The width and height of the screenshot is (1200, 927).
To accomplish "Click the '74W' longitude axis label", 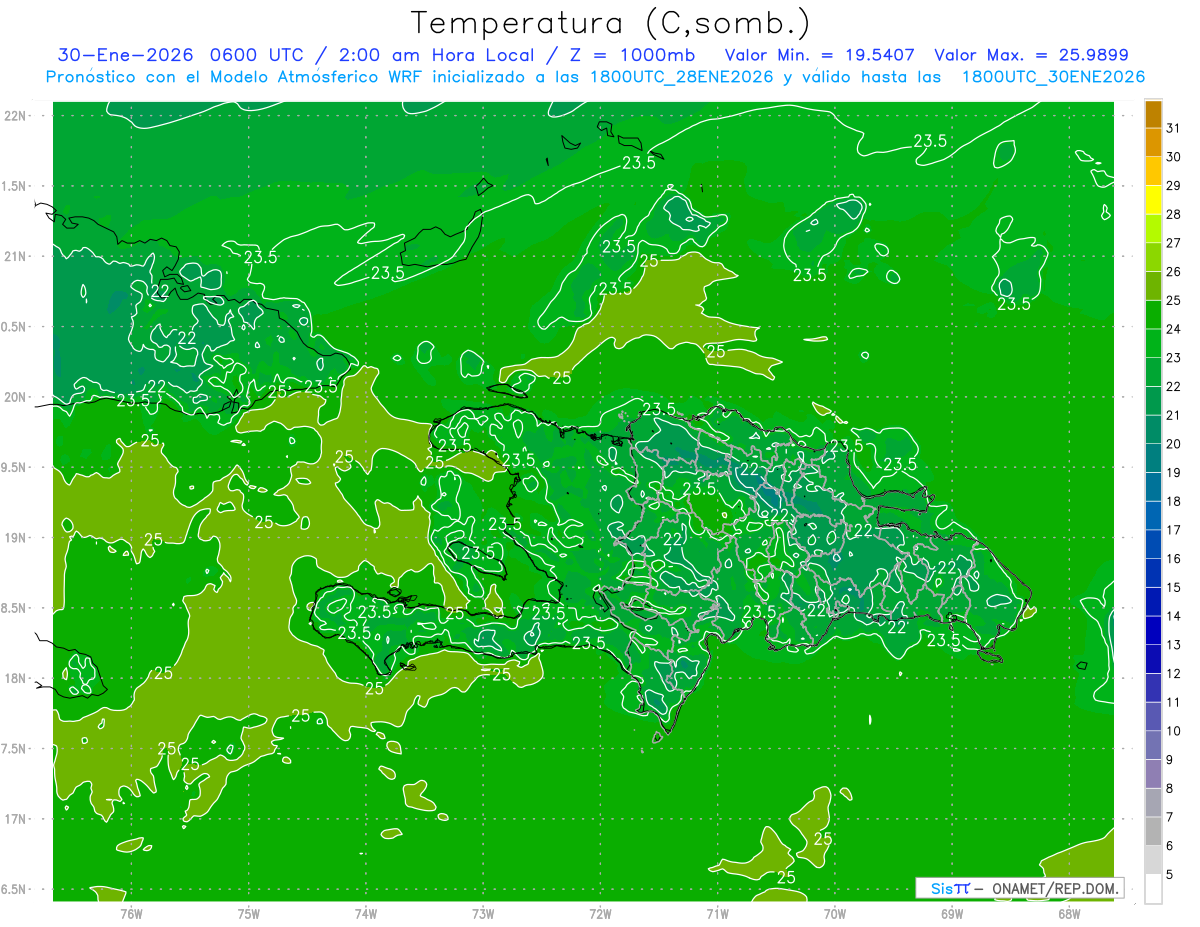I will 366,913.
